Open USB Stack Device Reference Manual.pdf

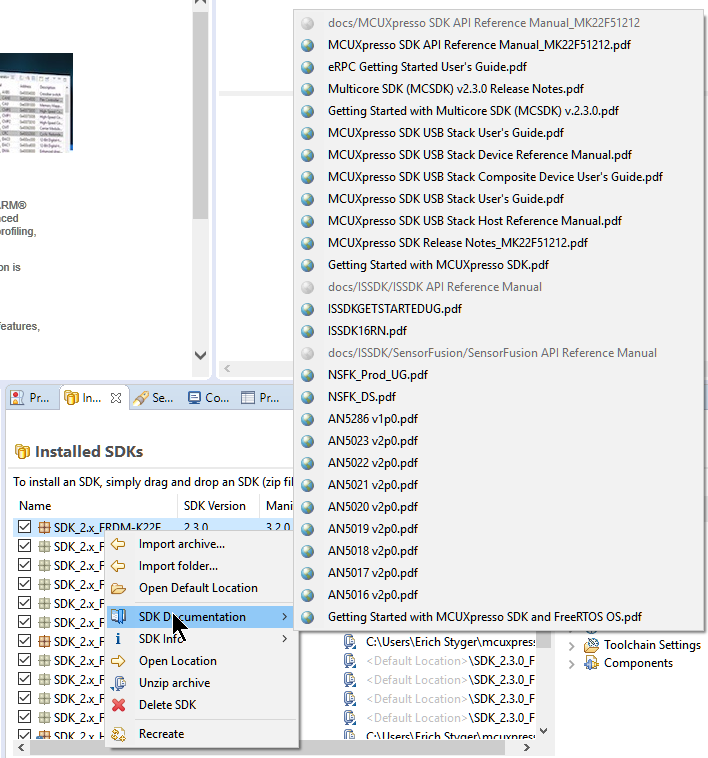[x=479, y=155]
